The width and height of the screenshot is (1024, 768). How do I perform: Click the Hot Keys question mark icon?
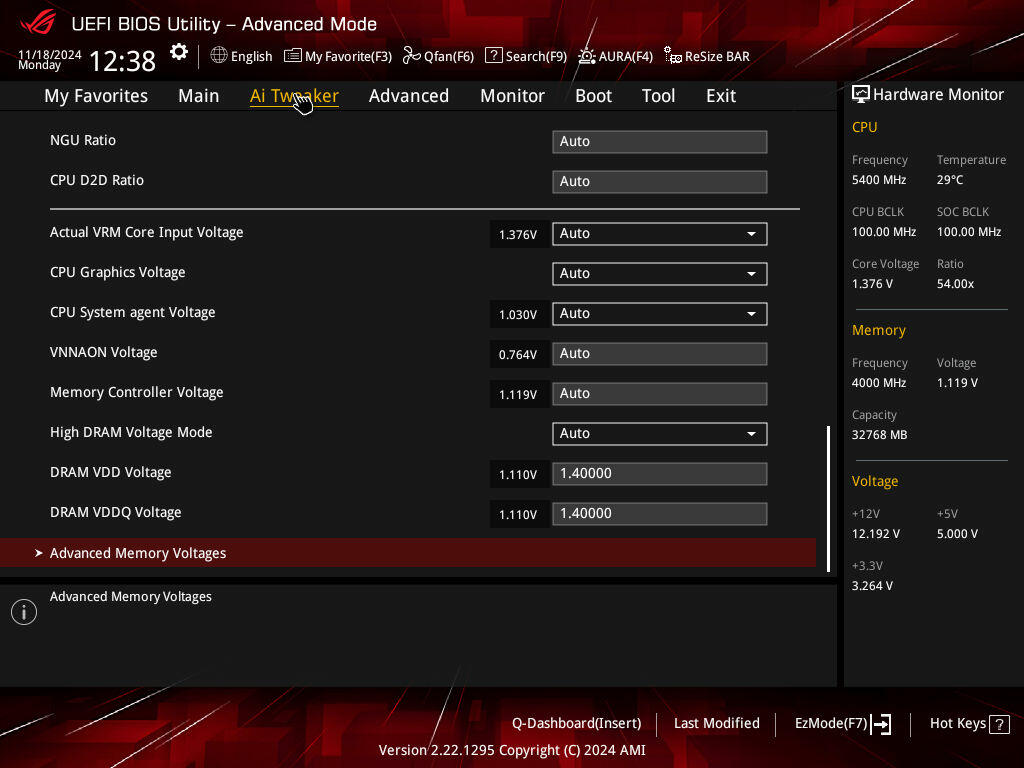999,724
